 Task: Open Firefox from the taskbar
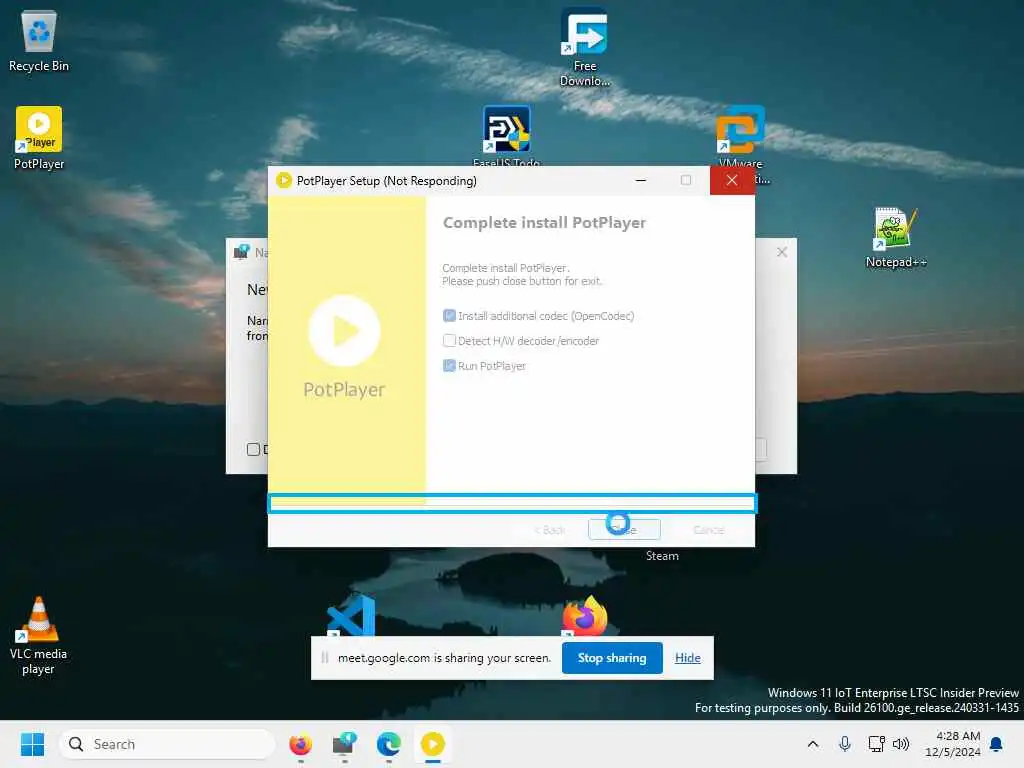300,744
